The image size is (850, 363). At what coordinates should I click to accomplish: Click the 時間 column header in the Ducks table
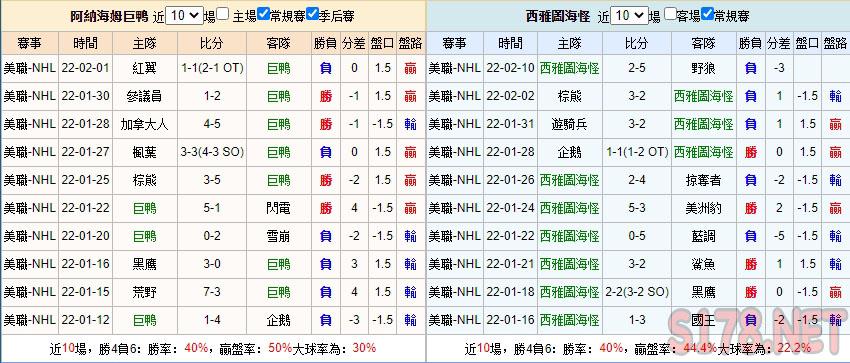pos(86,43)
